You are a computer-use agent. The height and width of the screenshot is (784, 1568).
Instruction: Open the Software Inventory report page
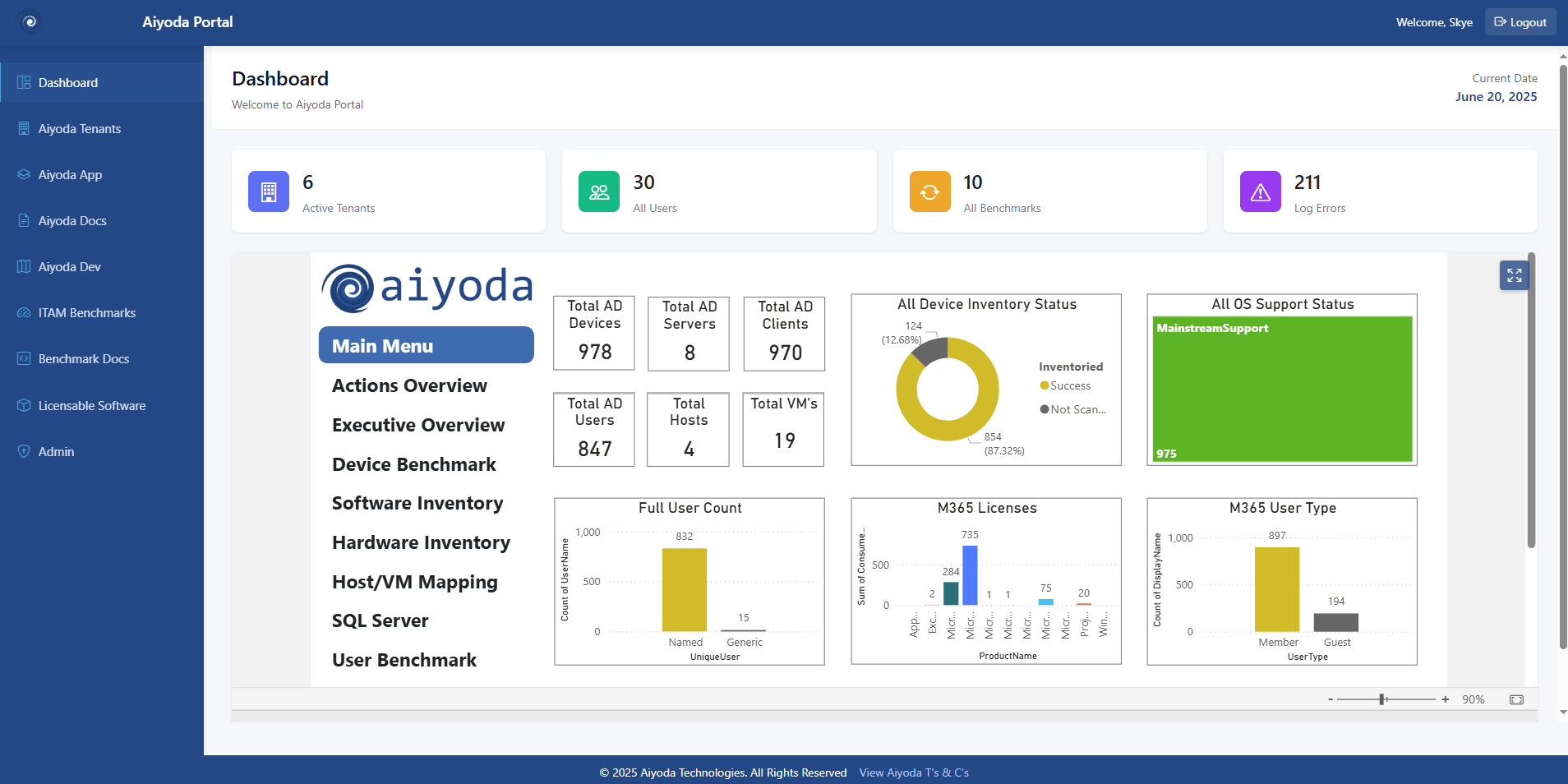417,503
